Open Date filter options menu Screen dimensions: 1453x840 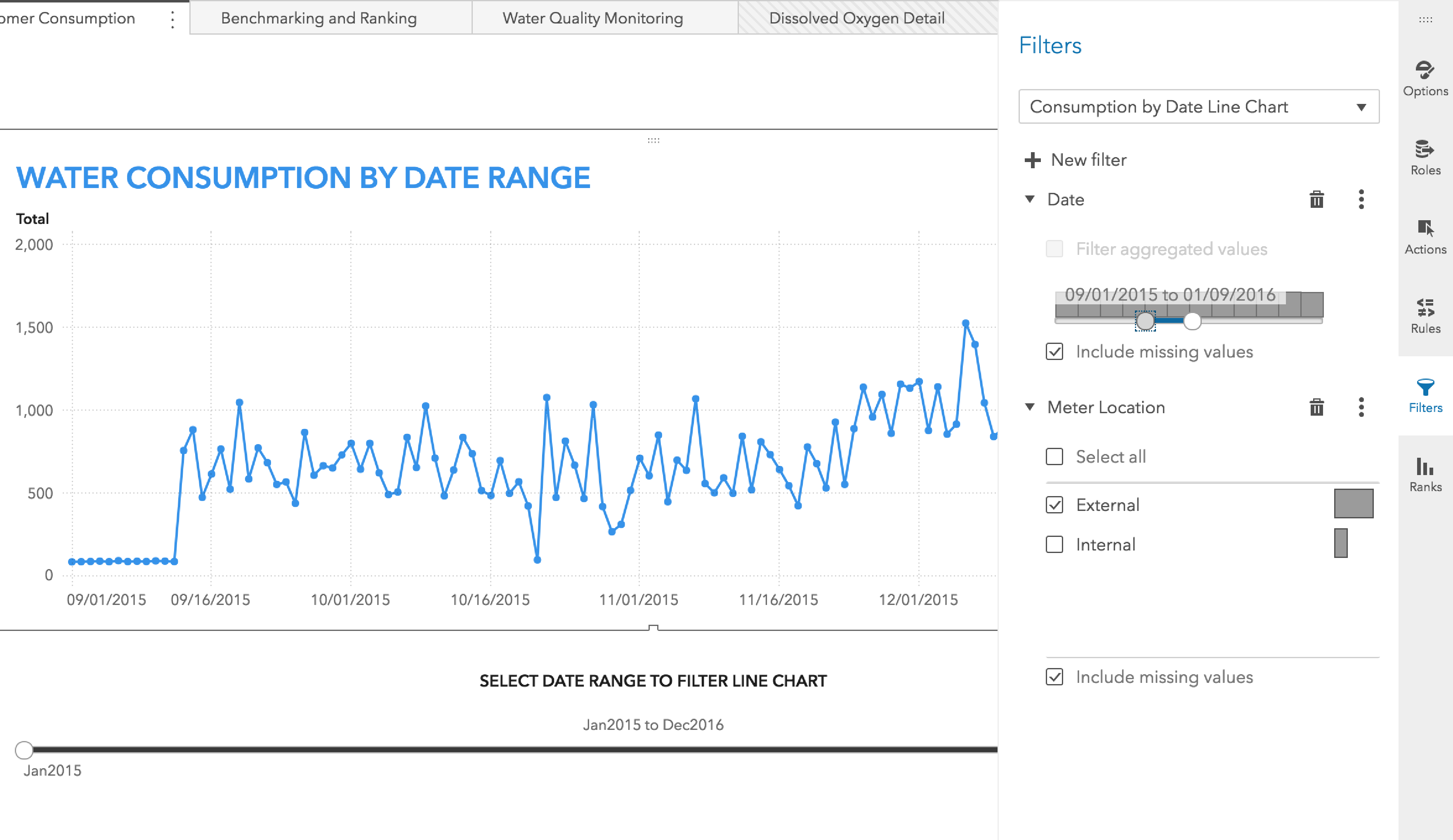click(1361, 200)
